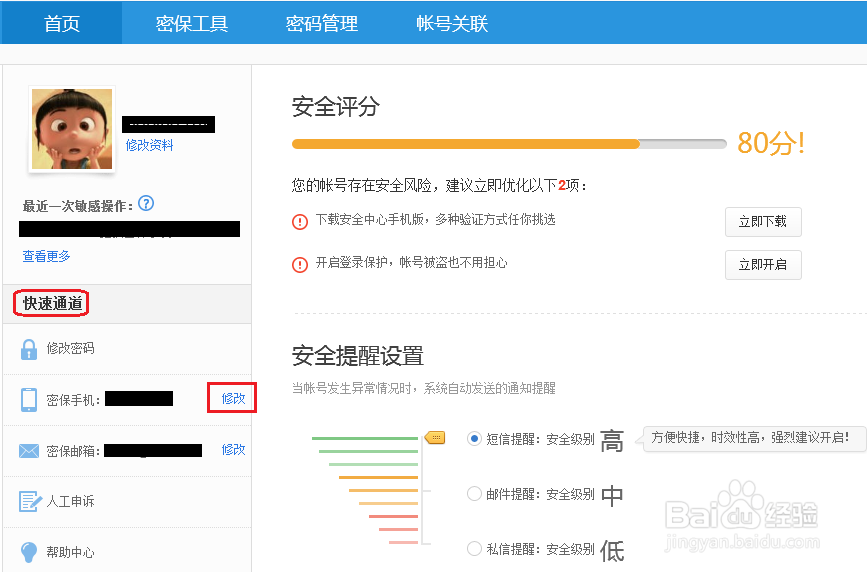Click the orange security score progress bar
Image resolution: width=867 pixels, height=572 pixels.
[466, 144]
